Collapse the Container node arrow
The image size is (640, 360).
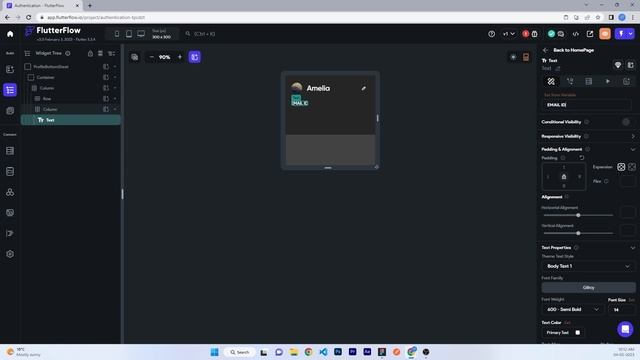115,77
